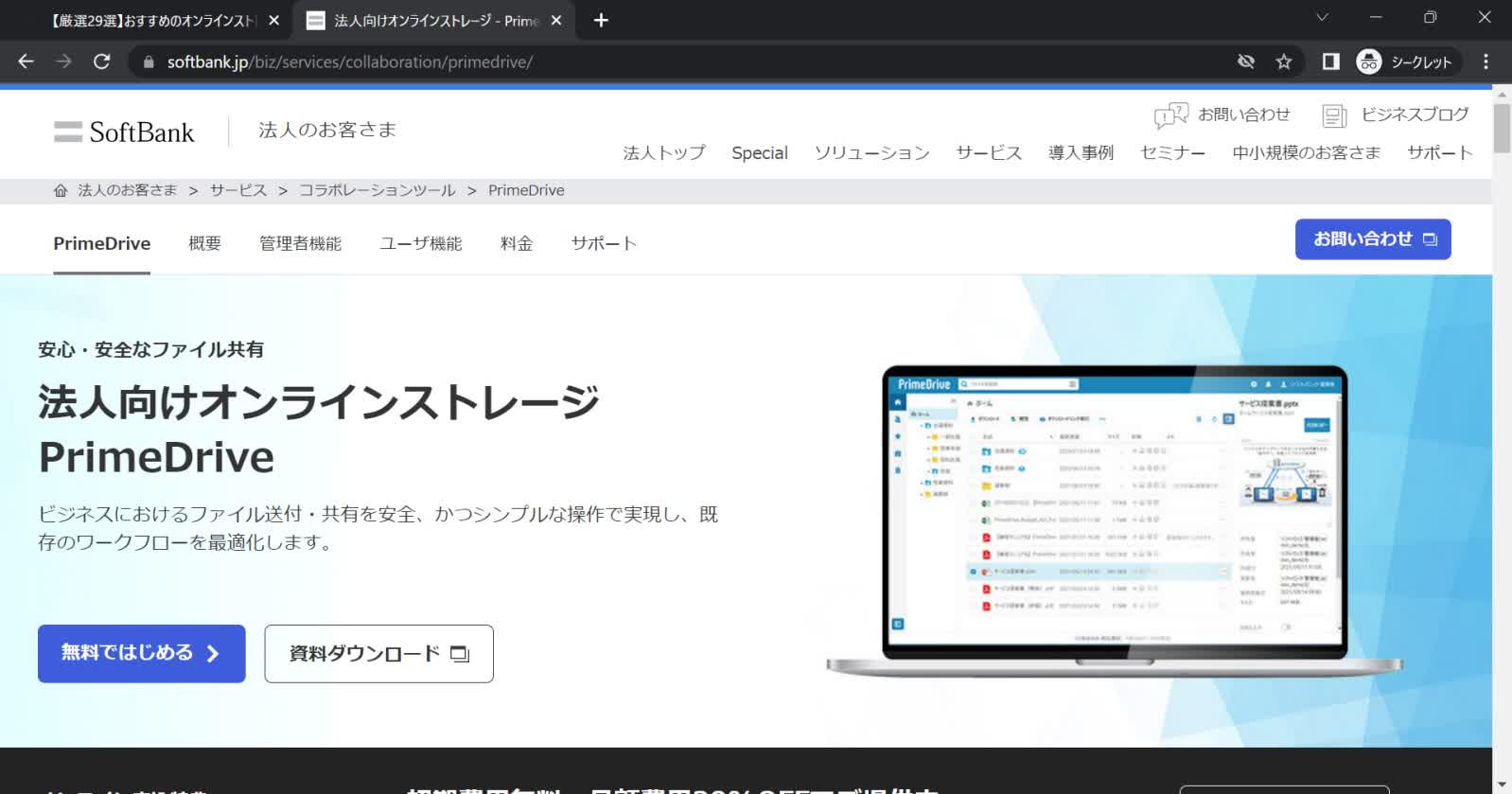The height and width of the screenshot is (794, 1512).
Task: Click the 法人向けオンラインストレージ PrimeDrive heading
Action: [x=319, y=429]
